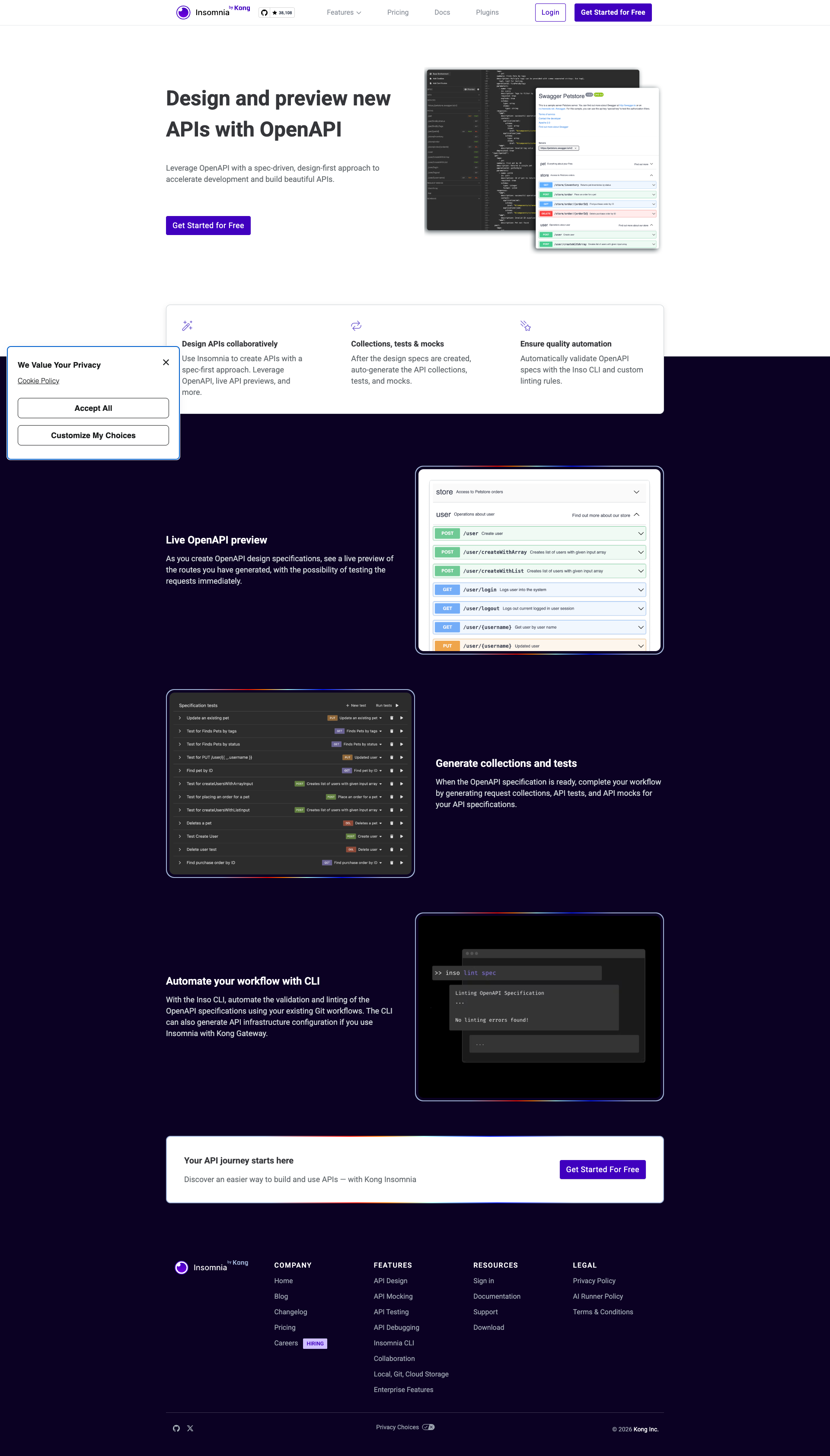Click the Collections tests & mocks arrows icon
Image resolution: width=830 pixels, height=1456 pixels.
(356, 326)
